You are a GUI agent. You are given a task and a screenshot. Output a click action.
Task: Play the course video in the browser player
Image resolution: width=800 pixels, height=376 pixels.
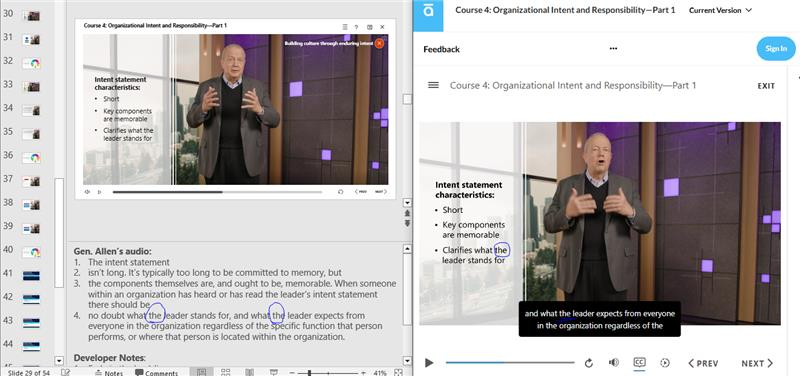(x=429, y=363)
